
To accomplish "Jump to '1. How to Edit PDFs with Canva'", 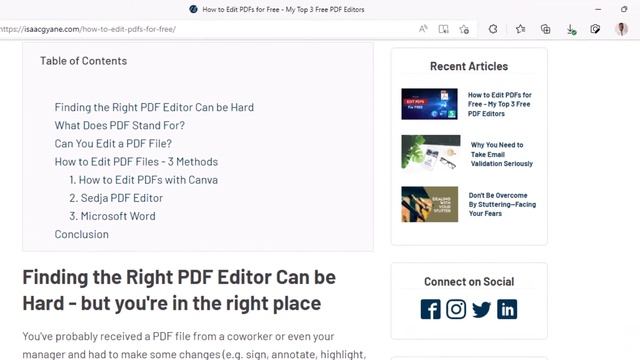I will click(144, 180).
